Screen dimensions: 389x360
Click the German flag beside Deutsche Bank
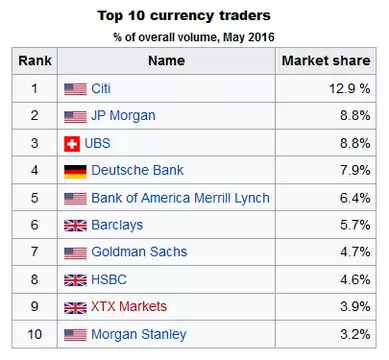point(75,171)
